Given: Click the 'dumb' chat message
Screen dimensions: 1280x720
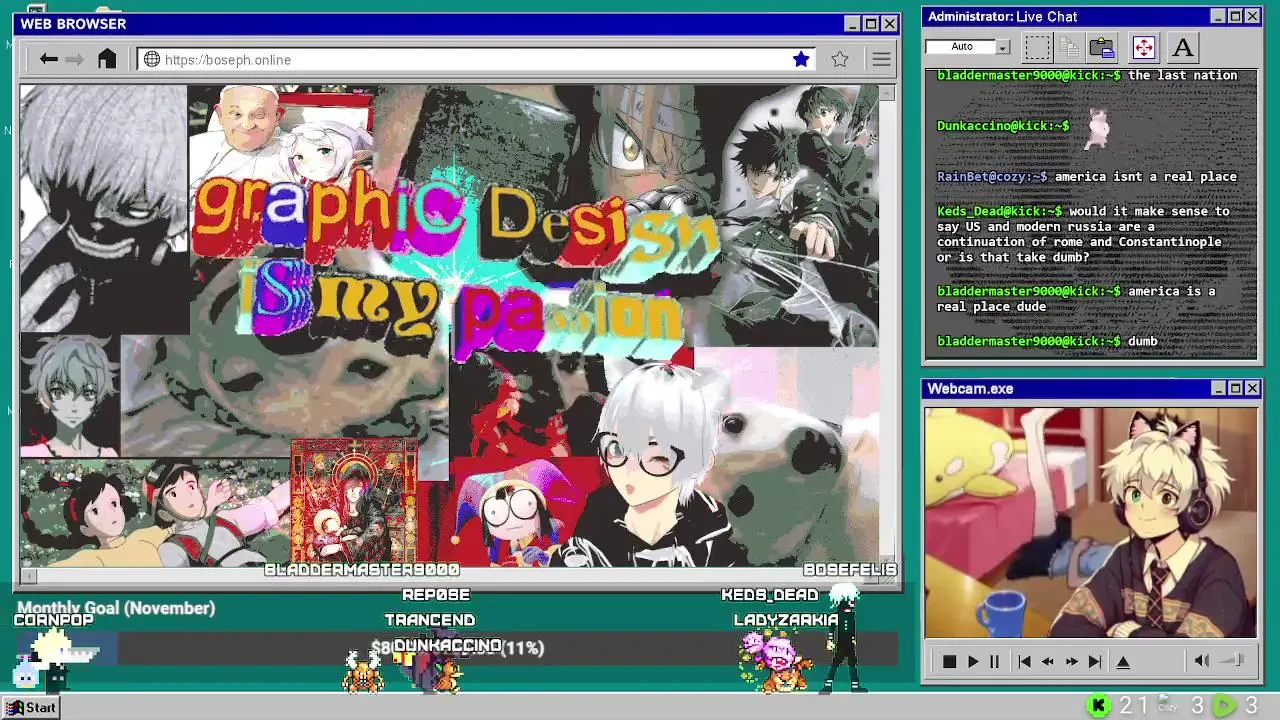Looking at the screenshot, I should coord(1142,342).
